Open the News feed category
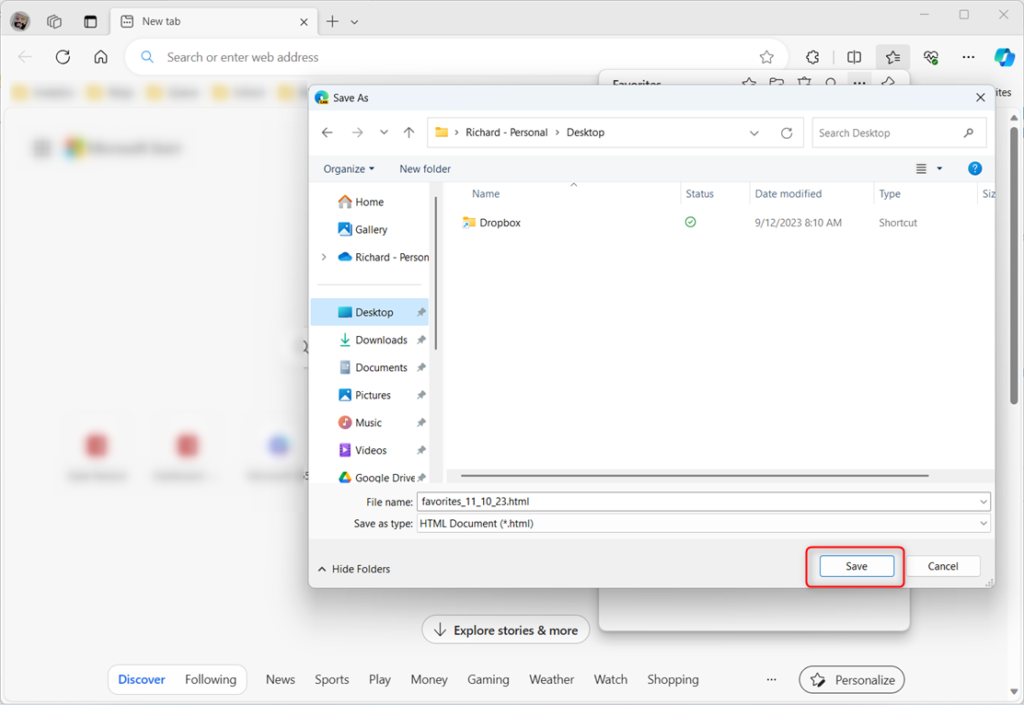 tap(280, 680)
